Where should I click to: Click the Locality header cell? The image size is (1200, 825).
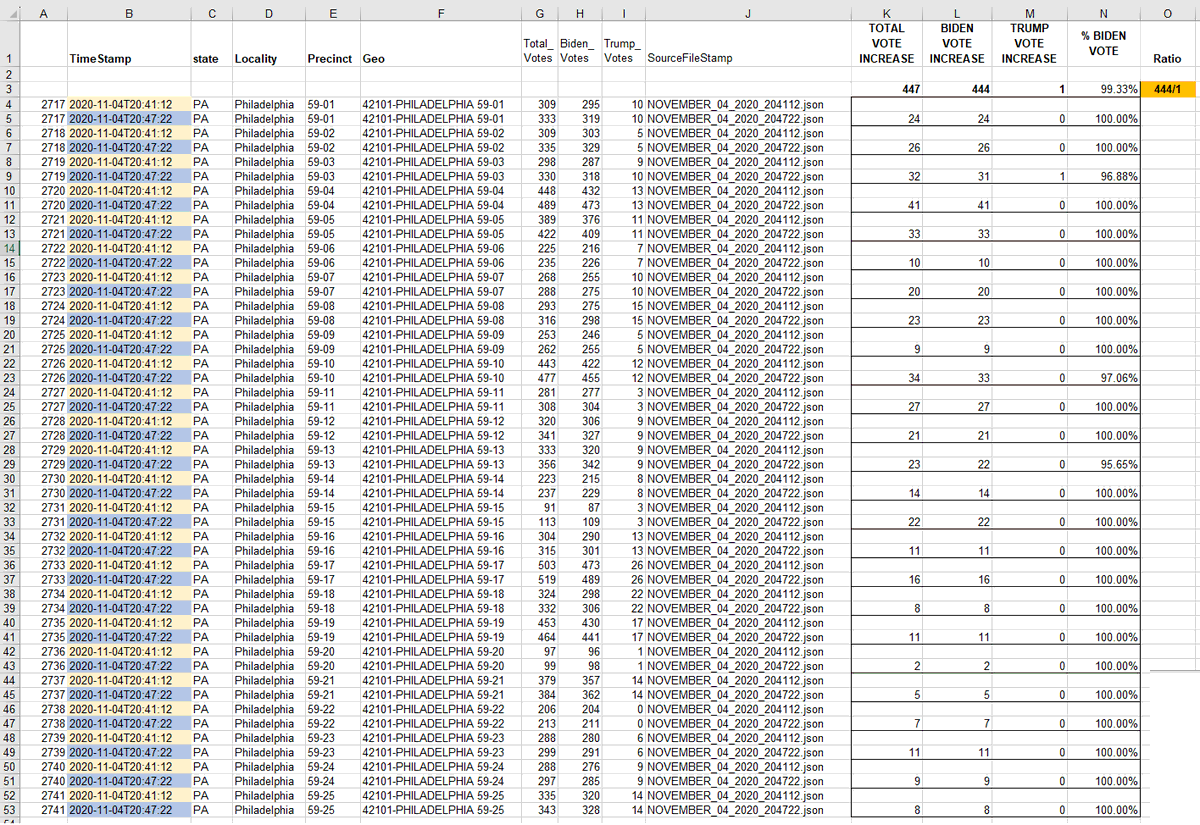click(267, 44)
